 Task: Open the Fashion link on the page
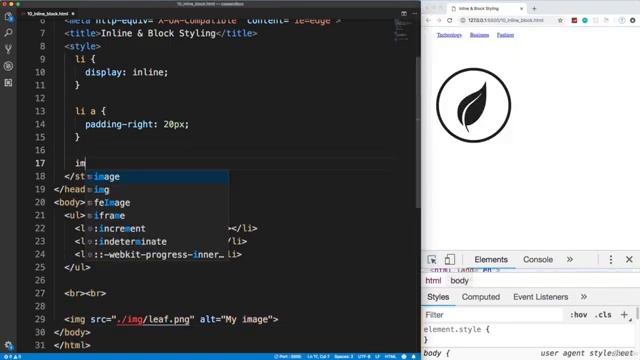point(505,35)
